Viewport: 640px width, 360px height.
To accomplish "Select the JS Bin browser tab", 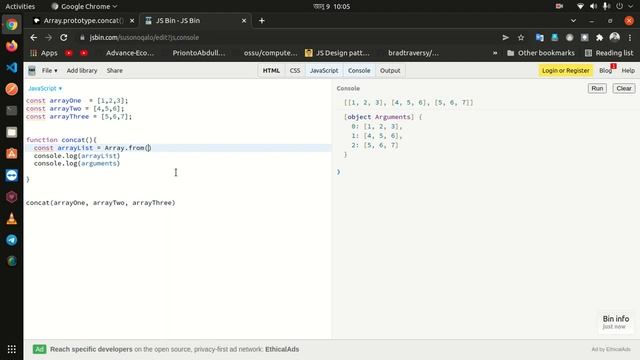I will coord(195,20).
